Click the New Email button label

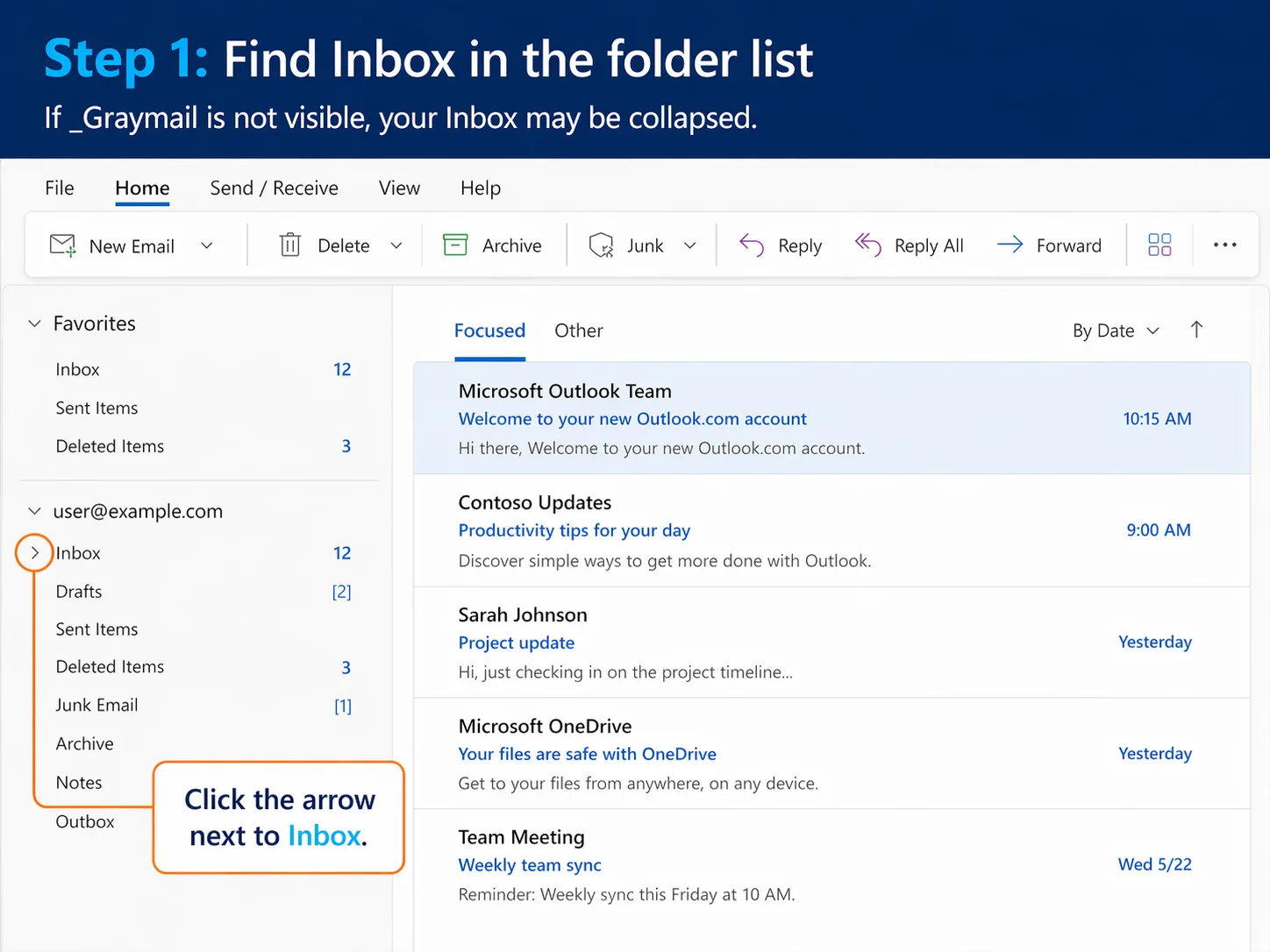(132, 246)
